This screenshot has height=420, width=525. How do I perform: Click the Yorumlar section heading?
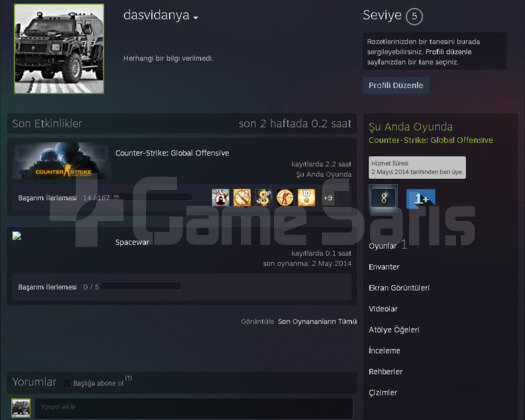click(34, 382)
